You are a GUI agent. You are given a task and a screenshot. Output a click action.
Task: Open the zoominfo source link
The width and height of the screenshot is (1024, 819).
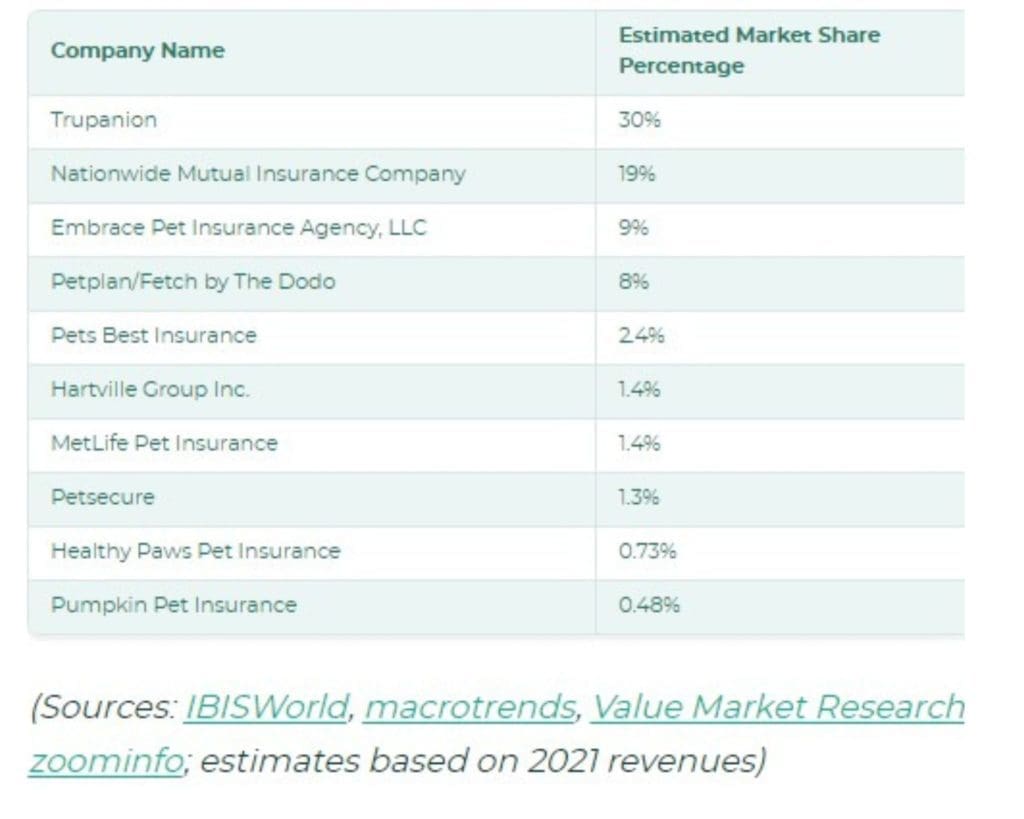106,761
